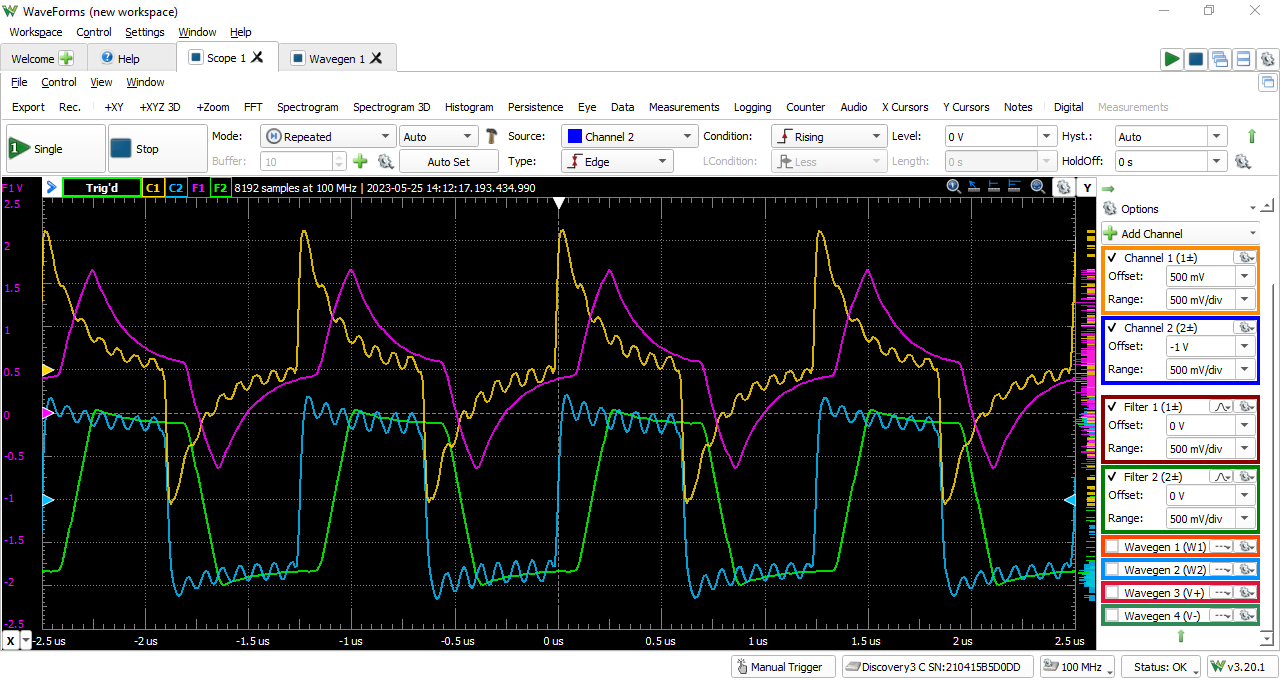The image size is (1280, 680).
Task: Select the pointer cursor tool icon above the plot
Action: coord(975,187)
